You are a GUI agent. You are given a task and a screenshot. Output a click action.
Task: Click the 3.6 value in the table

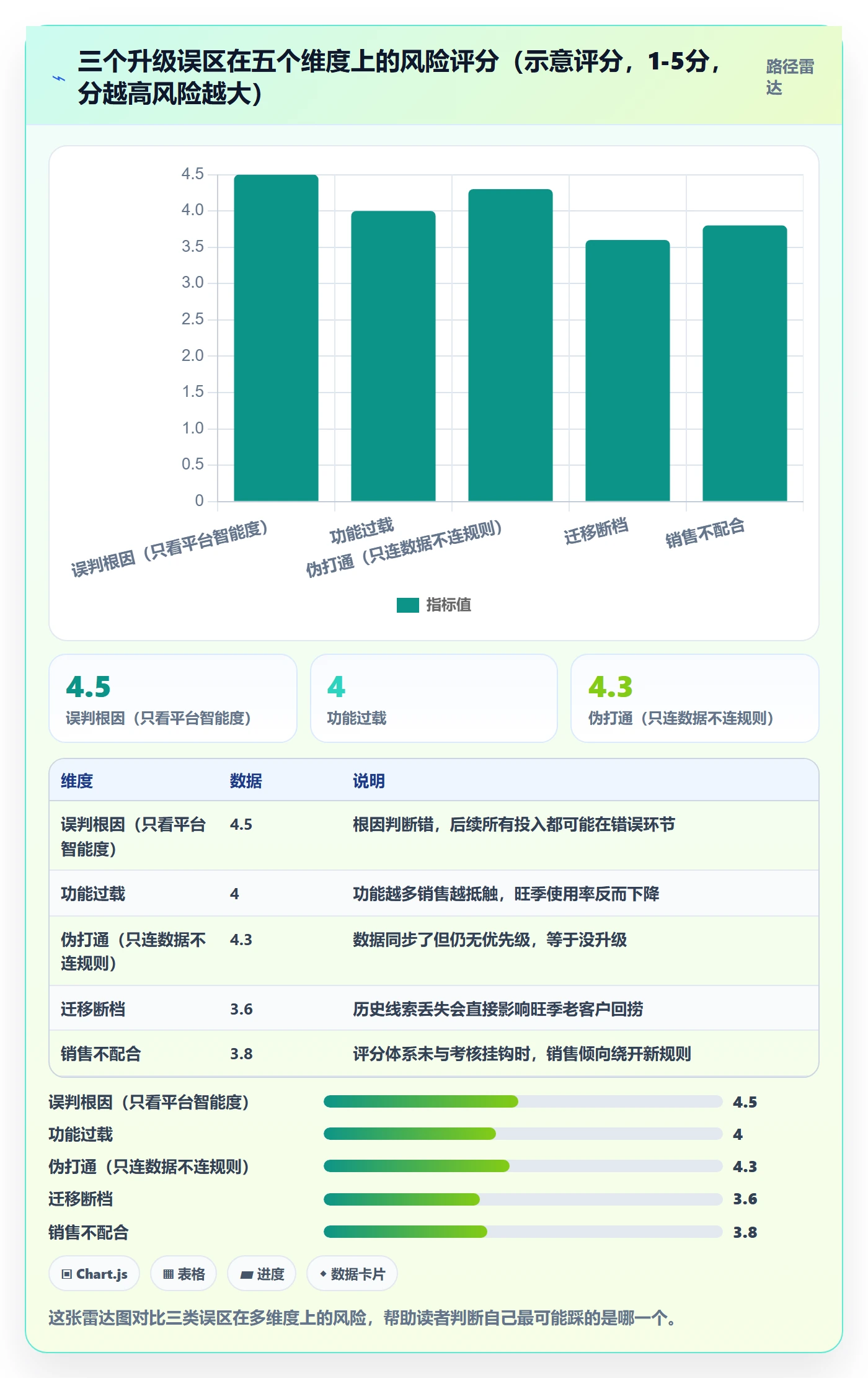[241, 1009]
